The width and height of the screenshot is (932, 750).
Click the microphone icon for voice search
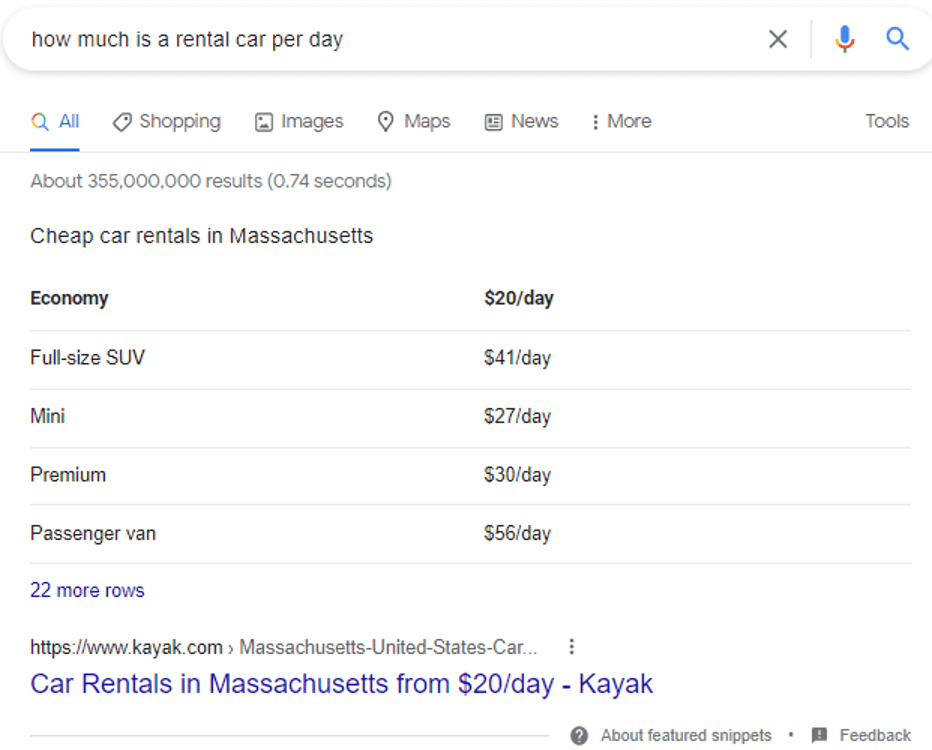pyautogui.click(x=845, y=38)
